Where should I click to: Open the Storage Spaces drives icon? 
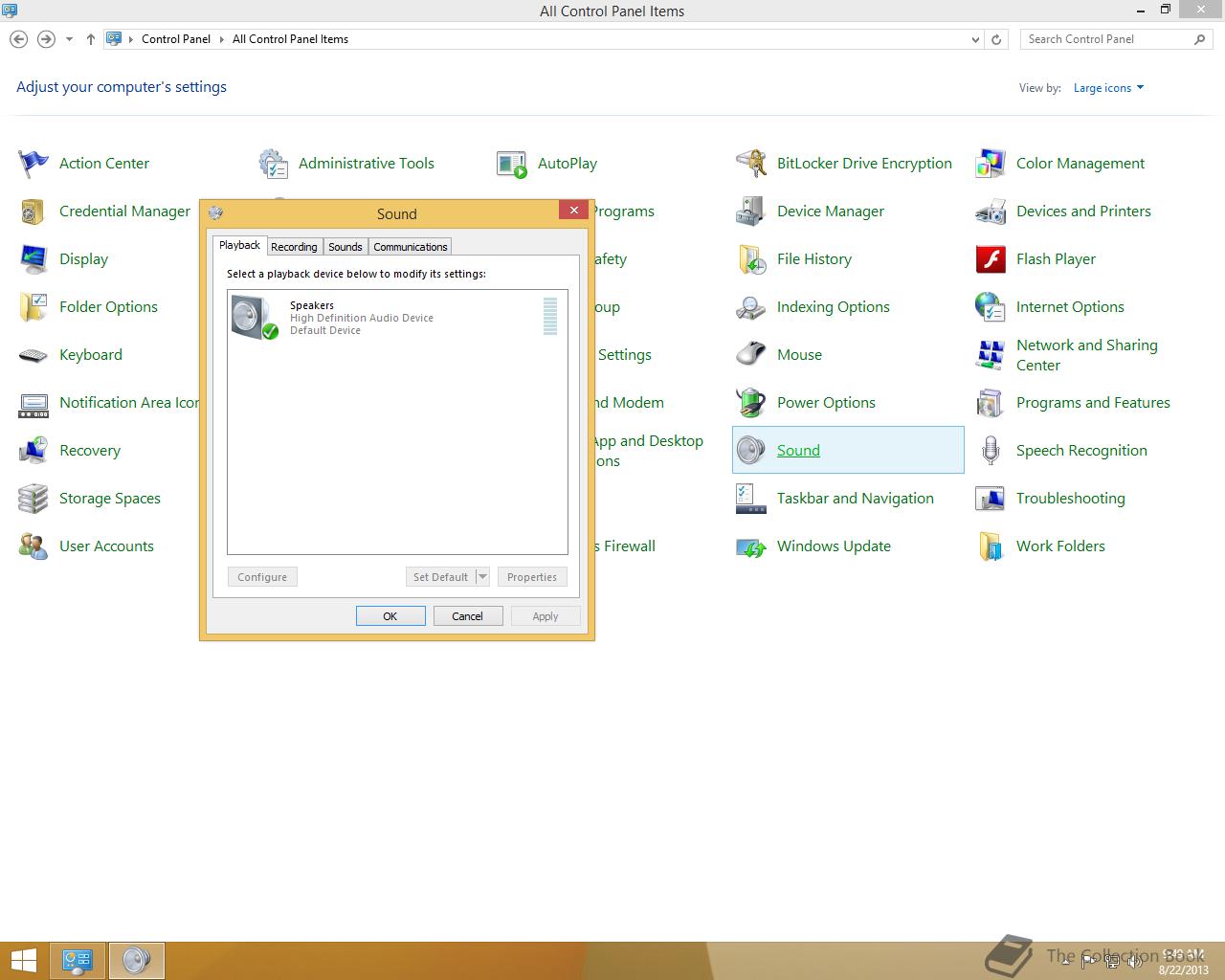33,499
